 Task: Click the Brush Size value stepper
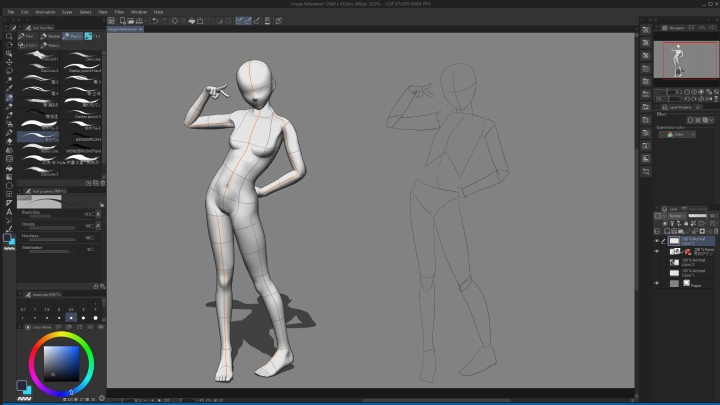click(93, 214)
